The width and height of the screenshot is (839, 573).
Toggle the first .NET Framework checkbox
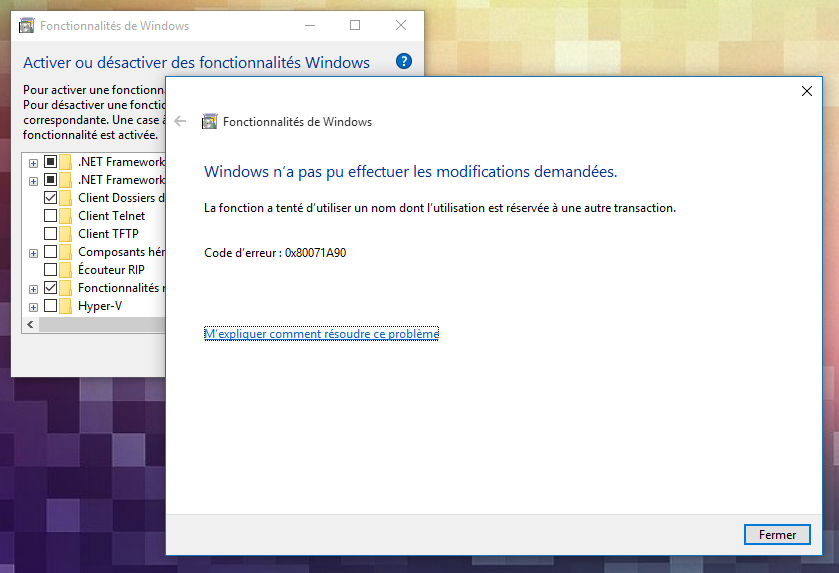50,161
